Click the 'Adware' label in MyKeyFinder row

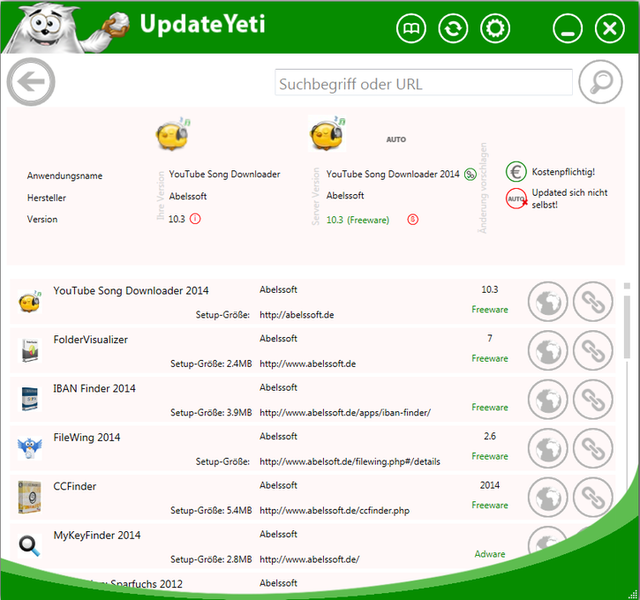point(490,554)
